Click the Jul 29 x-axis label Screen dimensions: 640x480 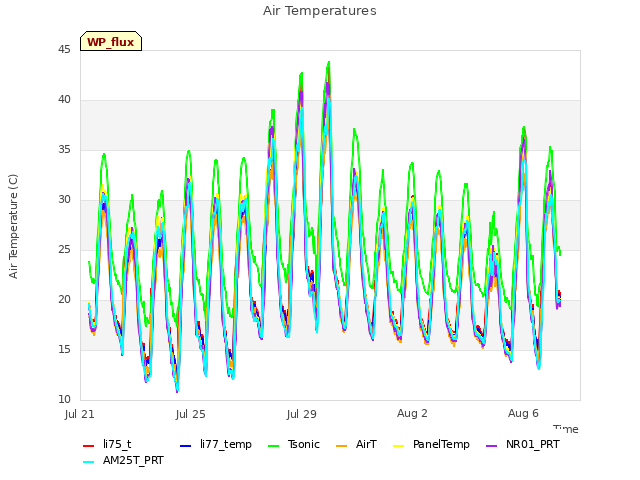[x=302, y=414]
